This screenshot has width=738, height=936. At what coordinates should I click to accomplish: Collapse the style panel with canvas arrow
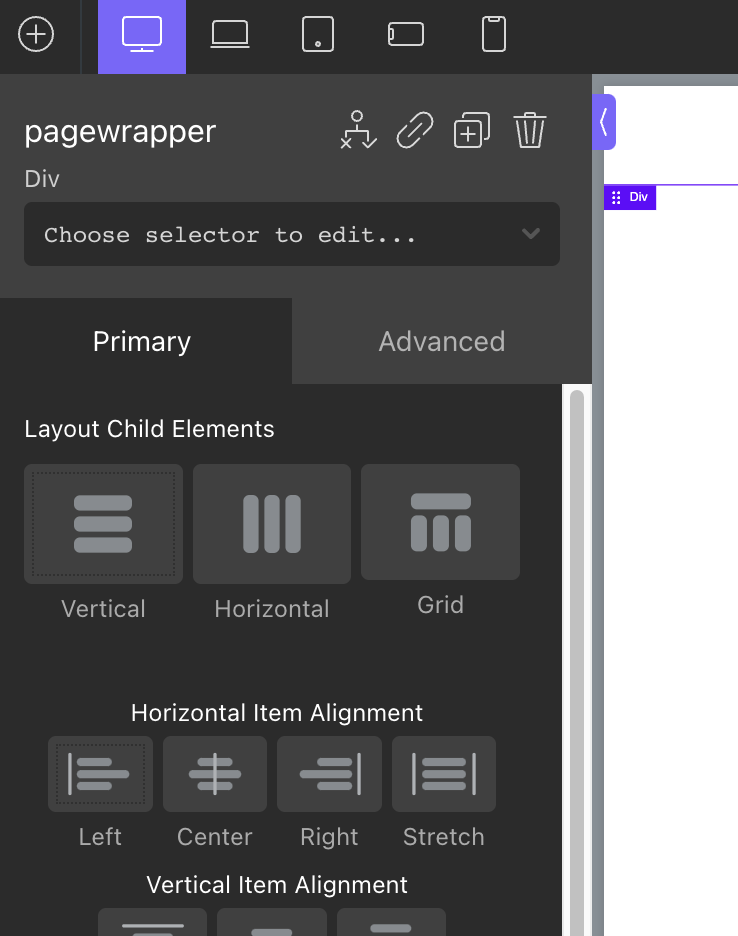603,120
